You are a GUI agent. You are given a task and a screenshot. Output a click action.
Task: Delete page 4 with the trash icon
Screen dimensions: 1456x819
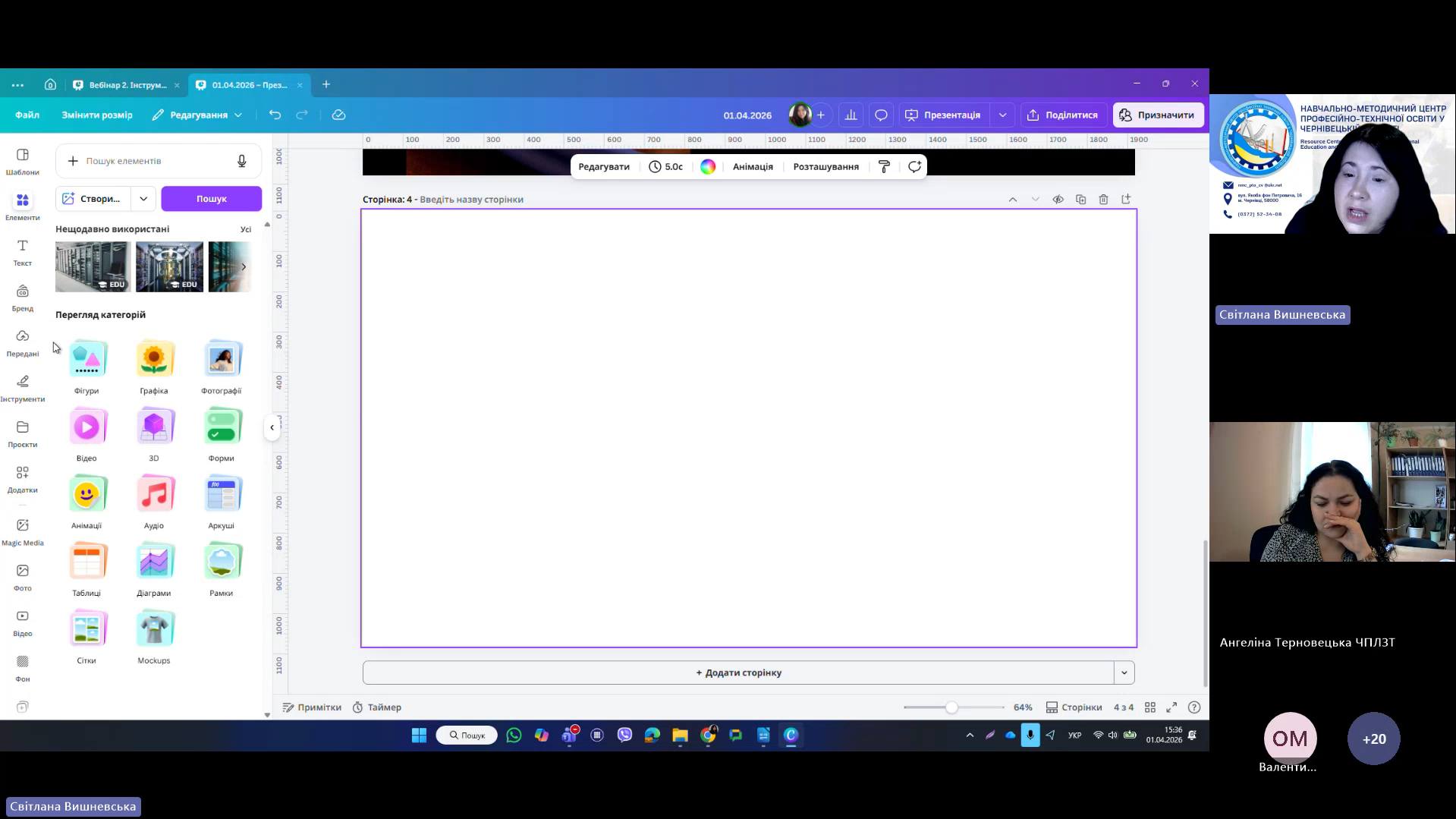[1103, 199]
